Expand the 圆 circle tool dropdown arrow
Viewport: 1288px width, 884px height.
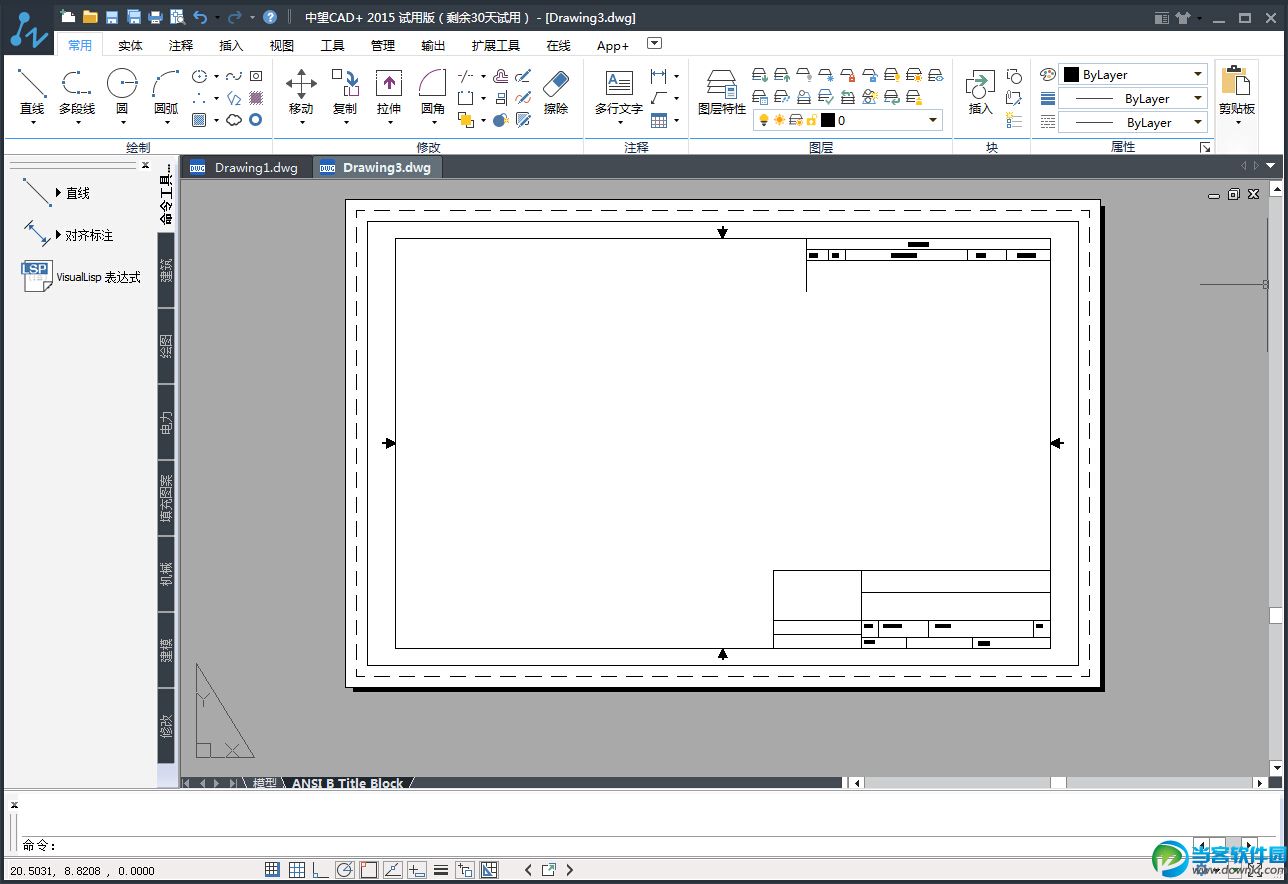coord(122,123)
